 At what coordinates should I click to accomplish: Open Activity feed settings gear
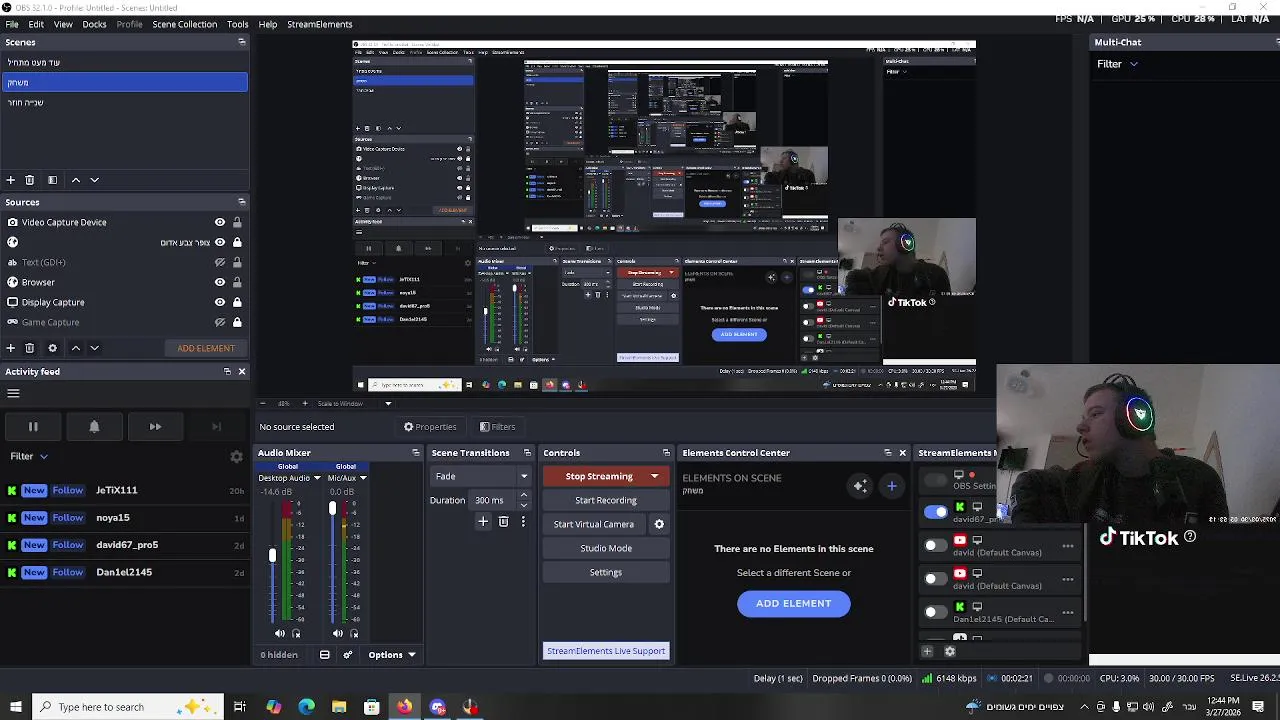(x=236, y=457)
